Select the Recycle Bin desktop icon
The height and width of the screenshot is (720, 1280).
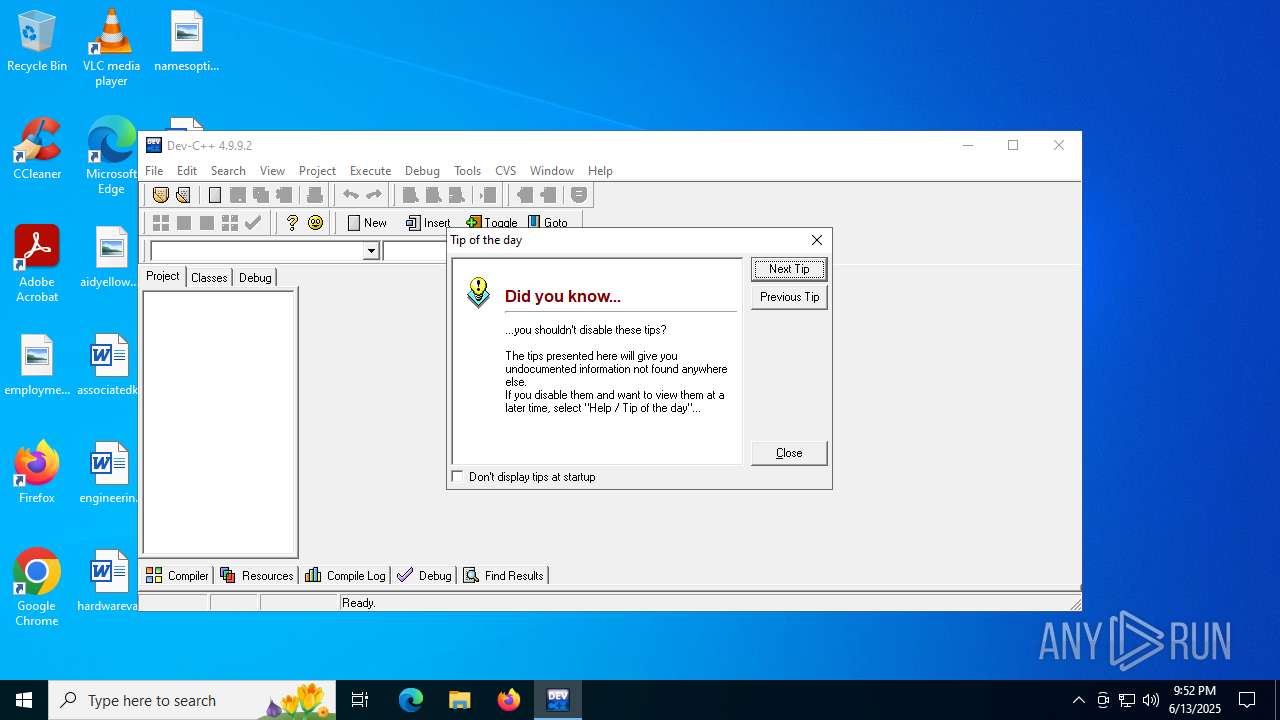tap(37, 41)
